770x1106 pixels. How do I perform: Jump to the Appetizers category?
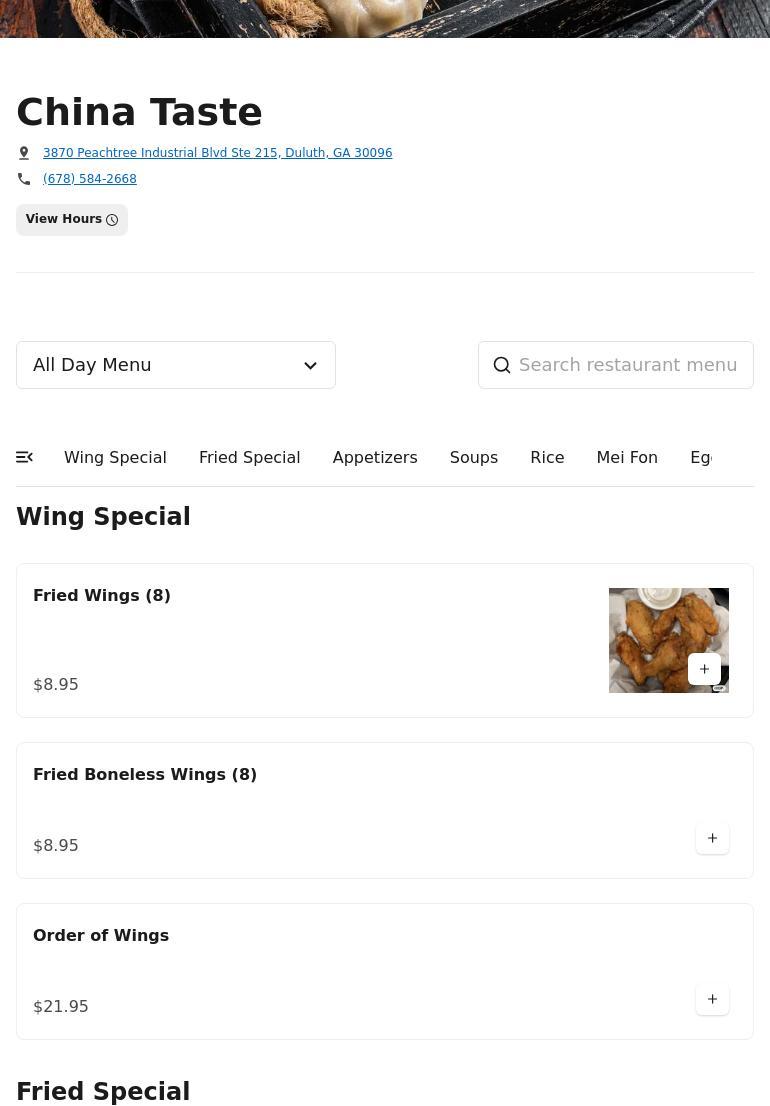(x=374, y=457)
